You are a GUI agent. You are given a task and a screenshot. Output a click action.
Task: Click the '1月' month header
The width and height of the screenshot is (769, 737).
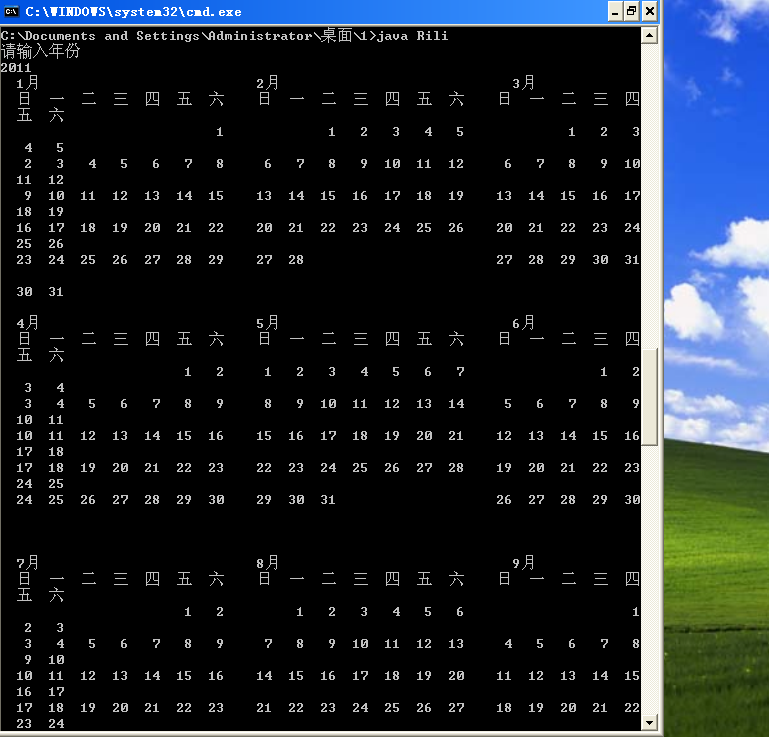coord(27,82)
